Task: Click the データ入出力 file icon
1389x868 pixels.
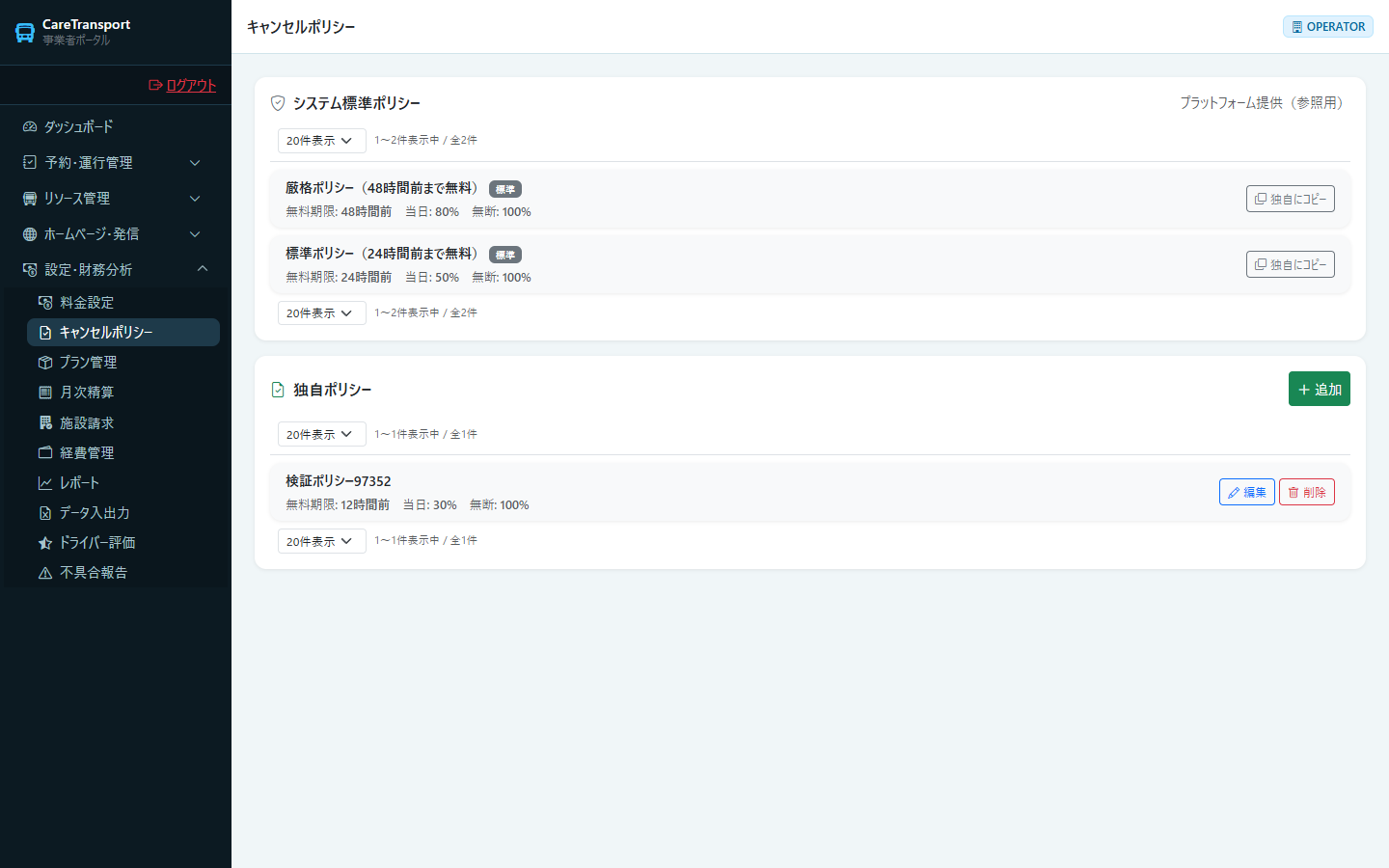Action: click(45, 513)
